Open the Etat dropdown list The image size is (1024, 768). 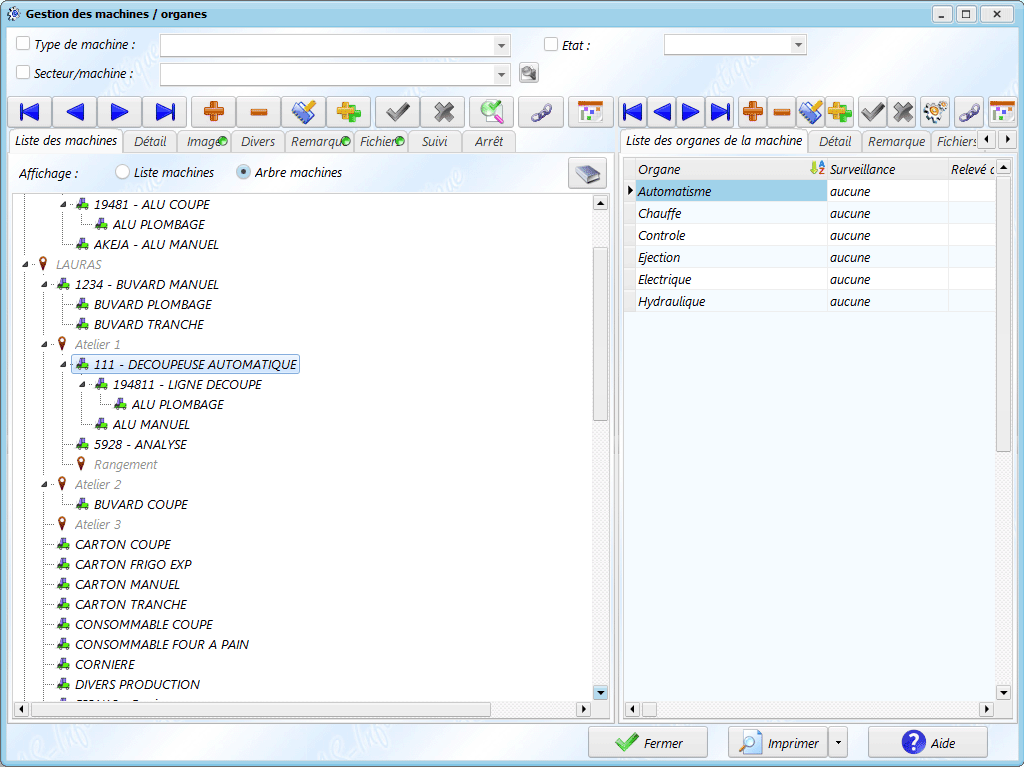click(x=797, y=45)
